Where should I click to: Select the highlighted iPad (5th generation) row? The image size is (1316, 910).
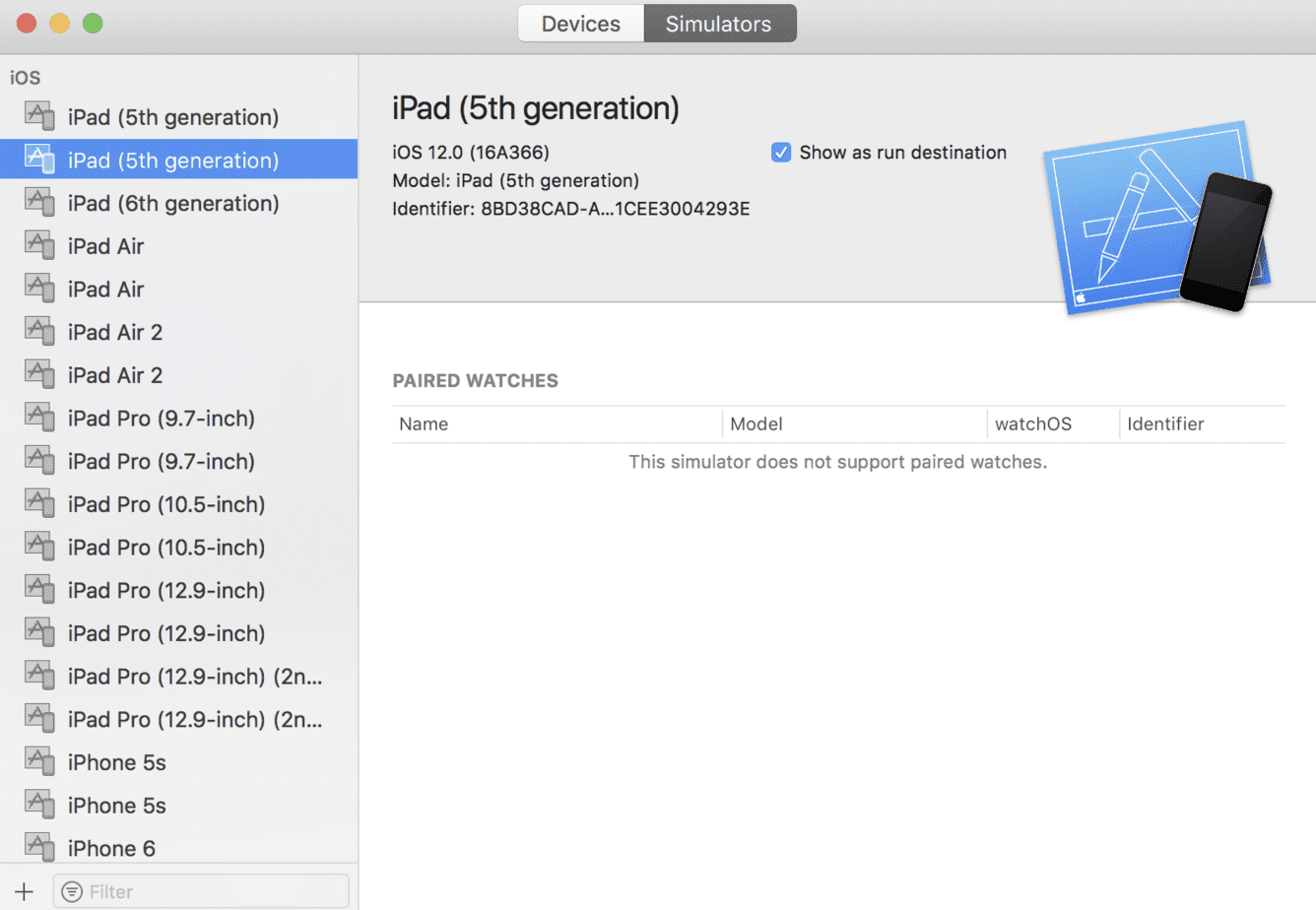(178, 160)
